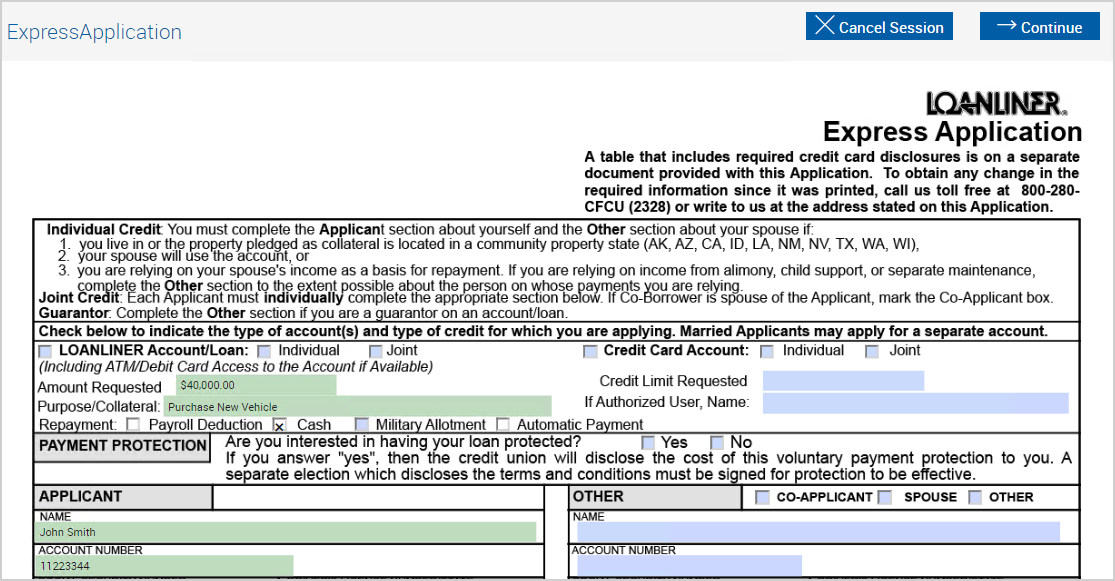Fill in Credit Limit Requested field
Image resolution: width=1115 pixels, height=581 pixels.
(x=843, y=381)
